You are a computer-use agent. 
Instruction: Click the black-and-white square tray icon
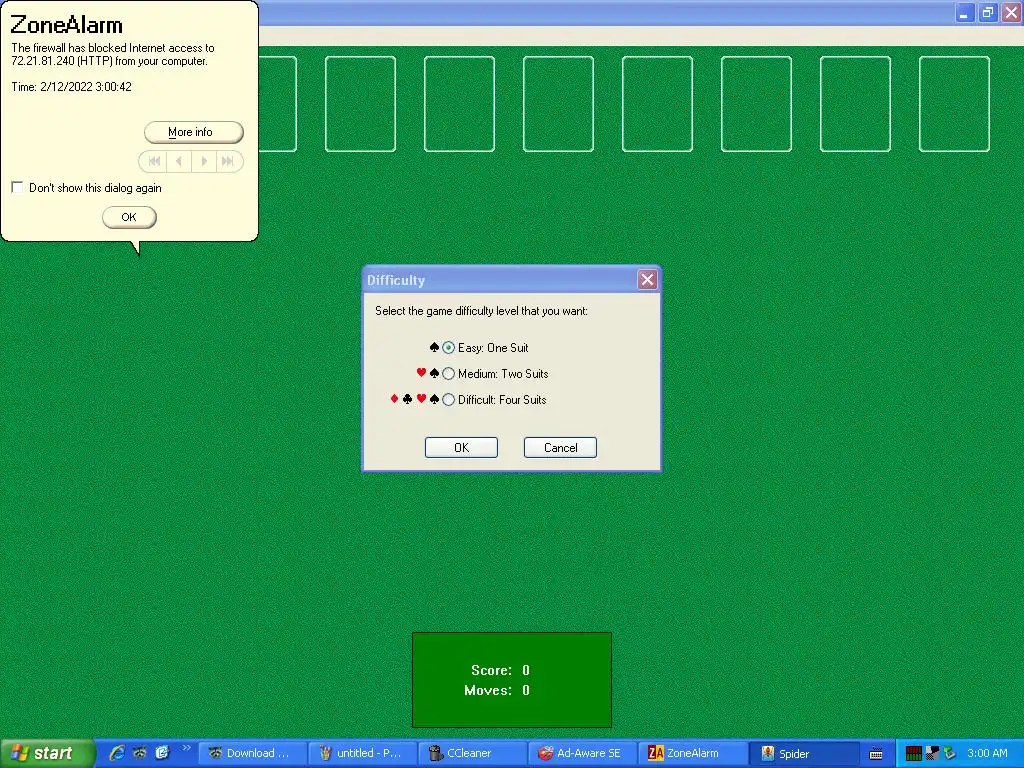pyautogui.click(x=932, y=754)
